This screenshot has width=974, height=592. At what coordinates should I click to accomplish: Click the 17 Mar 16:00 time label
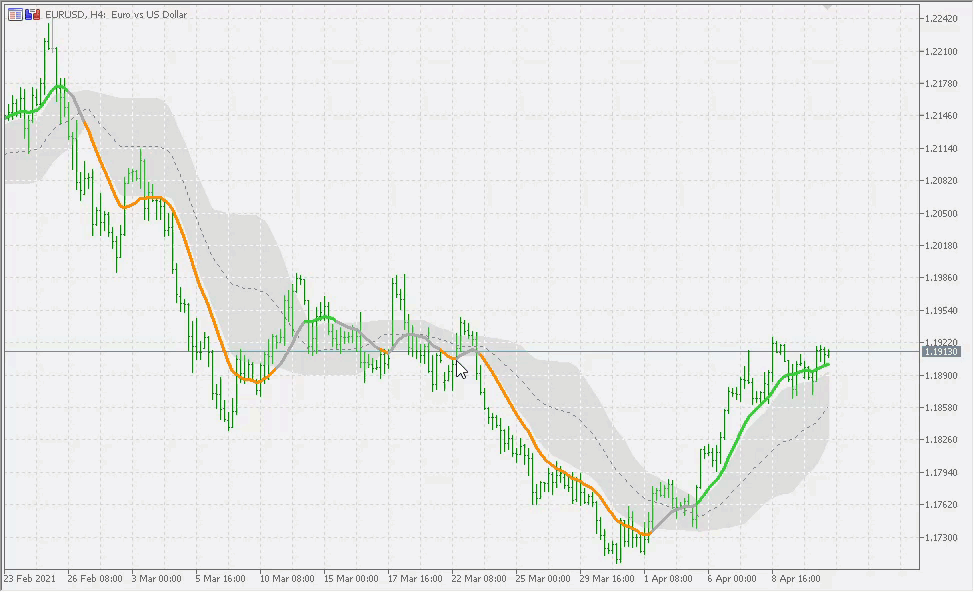(415, 578)
